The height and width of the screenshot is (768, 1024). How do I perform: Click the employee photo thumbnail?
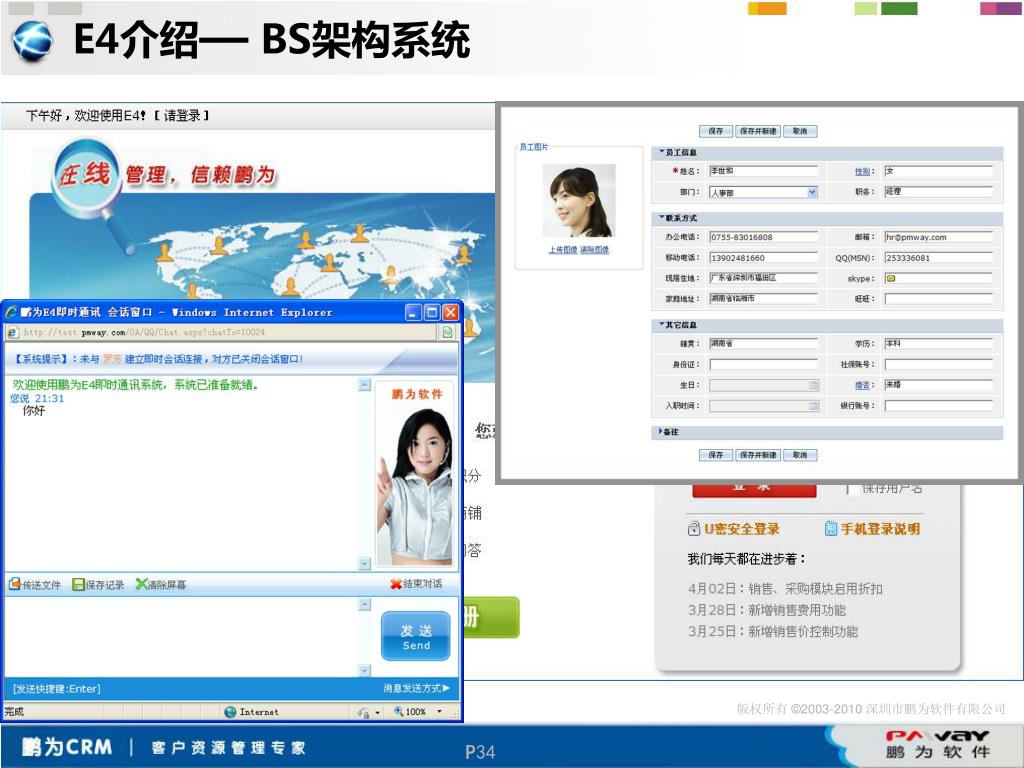pyautogui.click(x=579, y=200)
